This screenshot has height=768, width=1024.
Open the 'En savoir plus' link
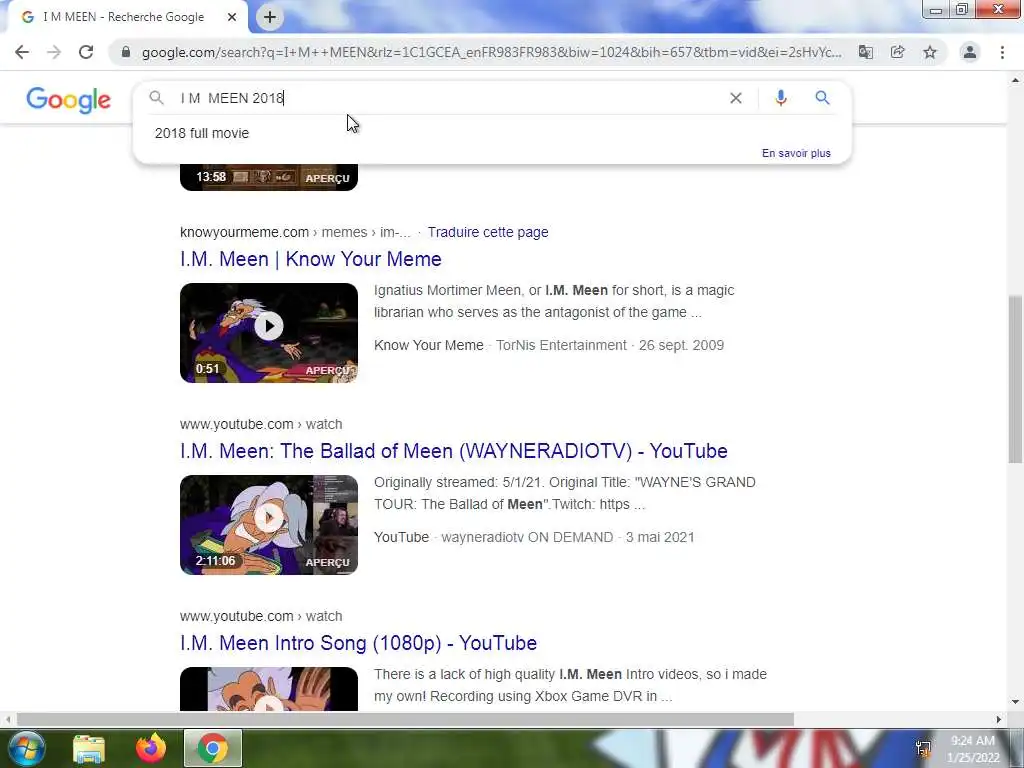tap(796, 153)
